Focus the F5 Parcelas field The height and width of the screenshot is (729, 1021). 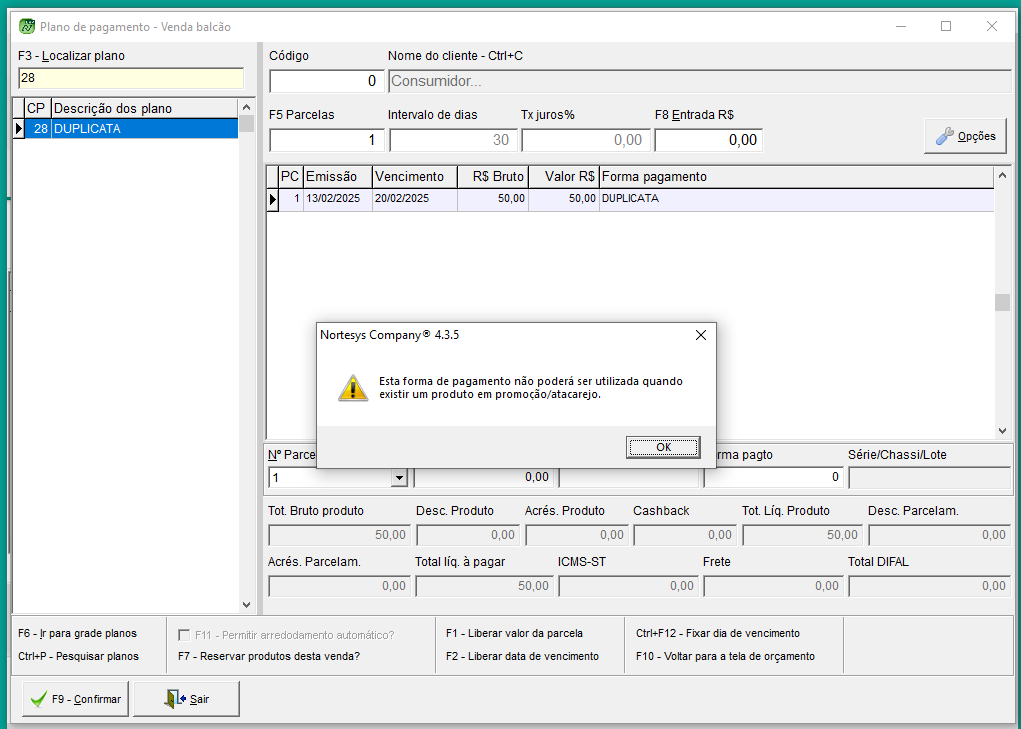click(x=326, y=140)
